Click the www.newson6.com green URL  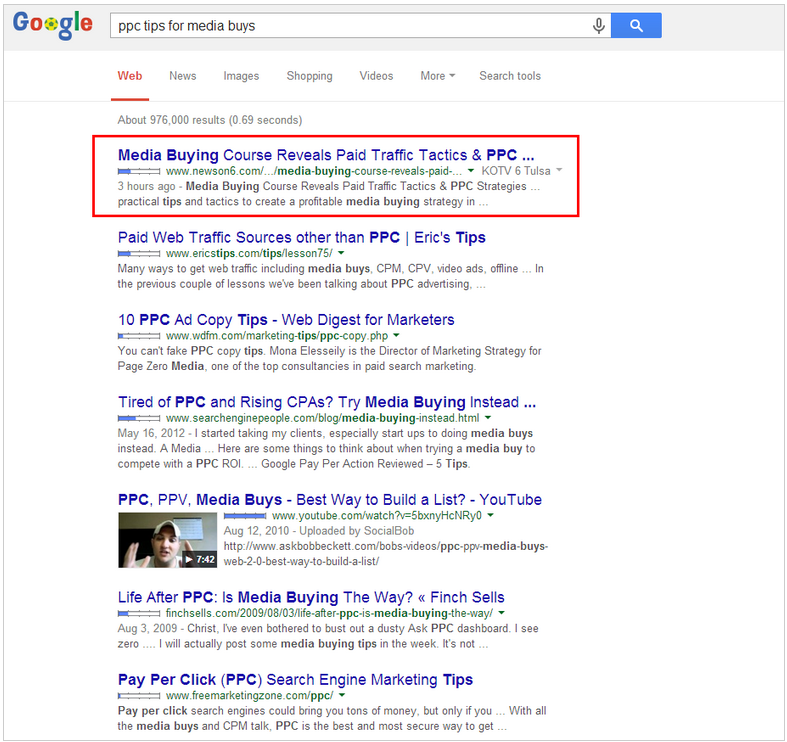pyautogui.click(x=314, y=171)
